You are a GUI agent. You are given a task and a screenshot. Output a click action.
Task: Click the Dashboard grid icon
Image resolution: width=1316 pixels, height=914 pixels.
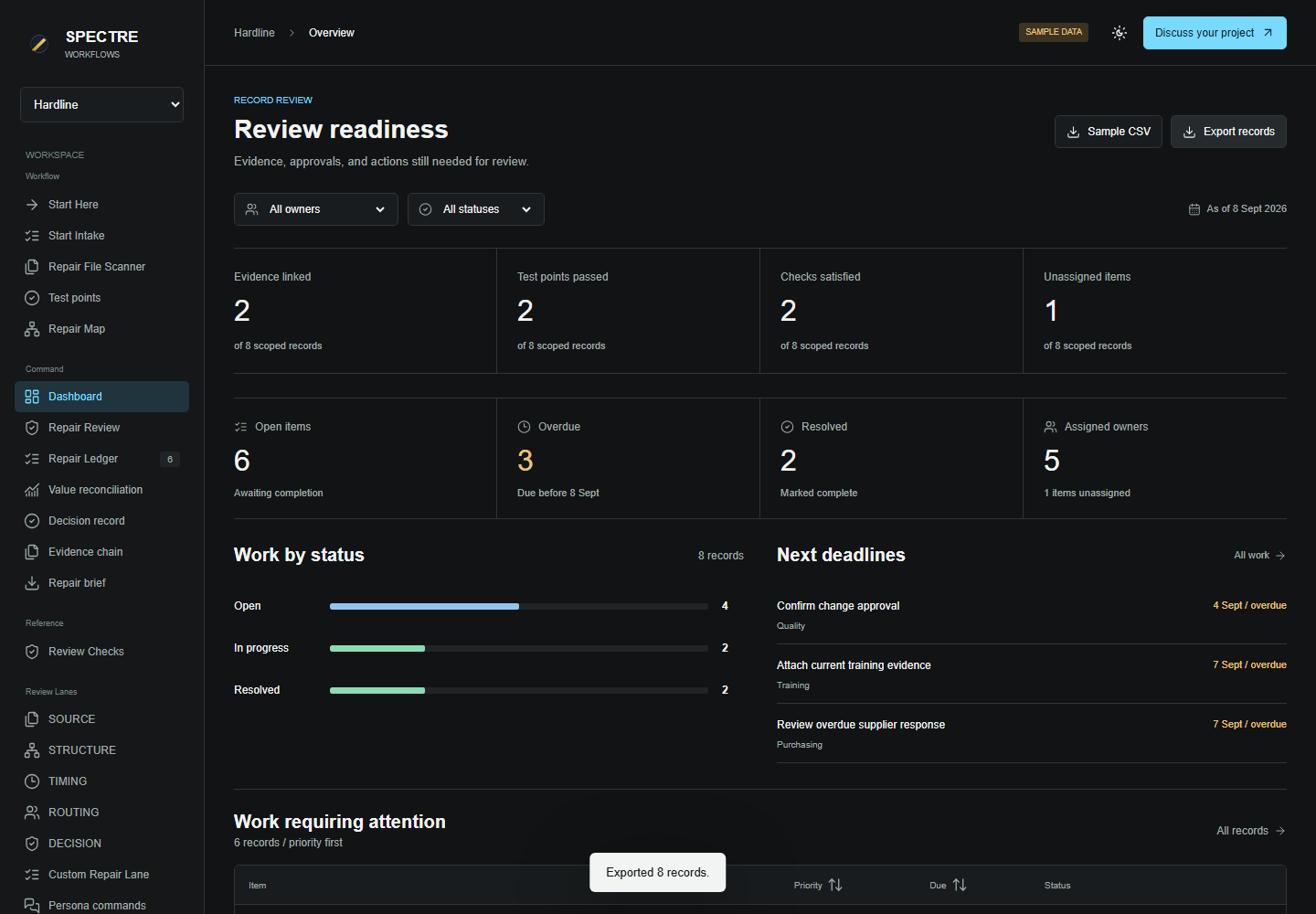(32, 397)
